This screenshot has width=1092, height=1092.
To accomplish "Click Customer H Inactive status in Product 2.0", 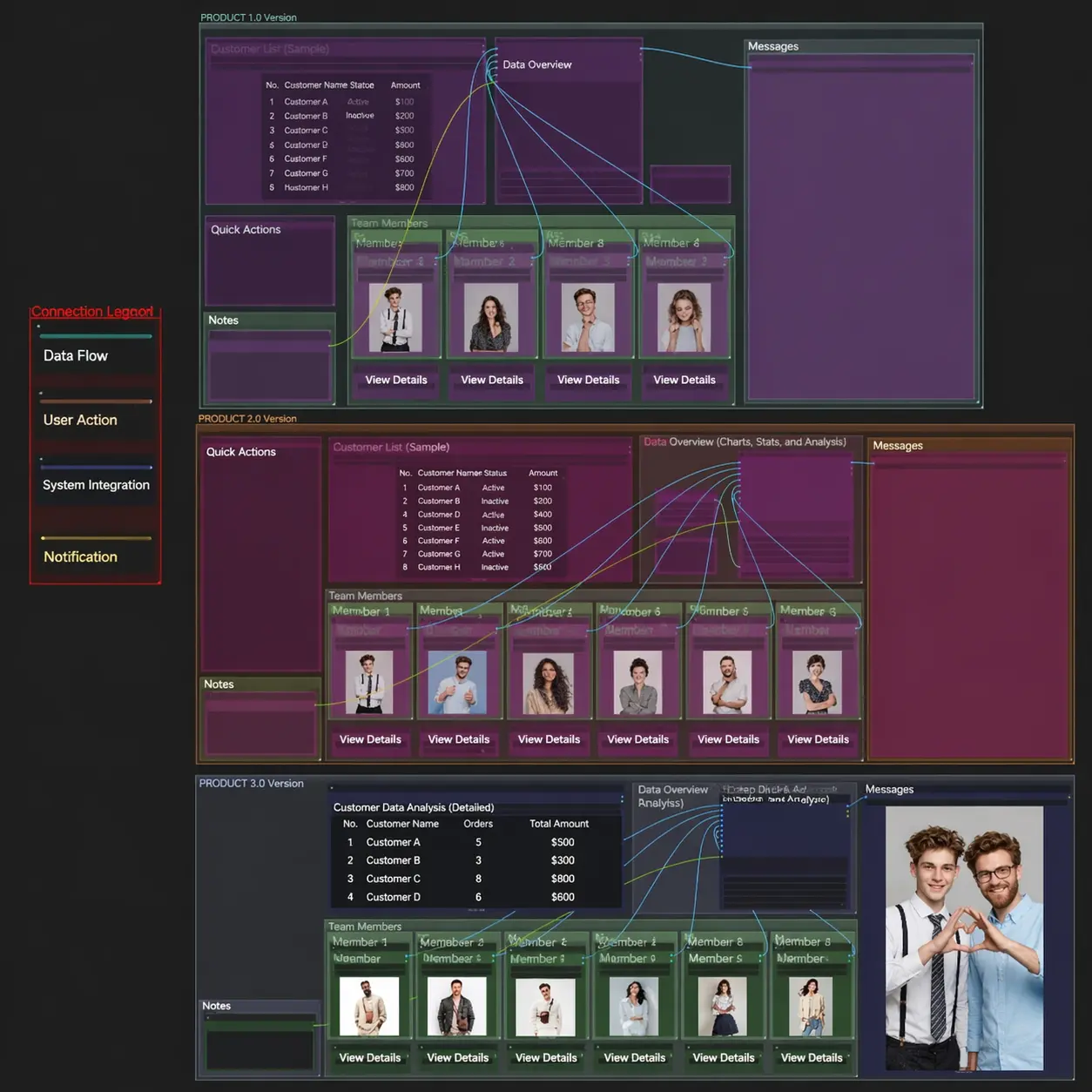I will tap(495, 568).
